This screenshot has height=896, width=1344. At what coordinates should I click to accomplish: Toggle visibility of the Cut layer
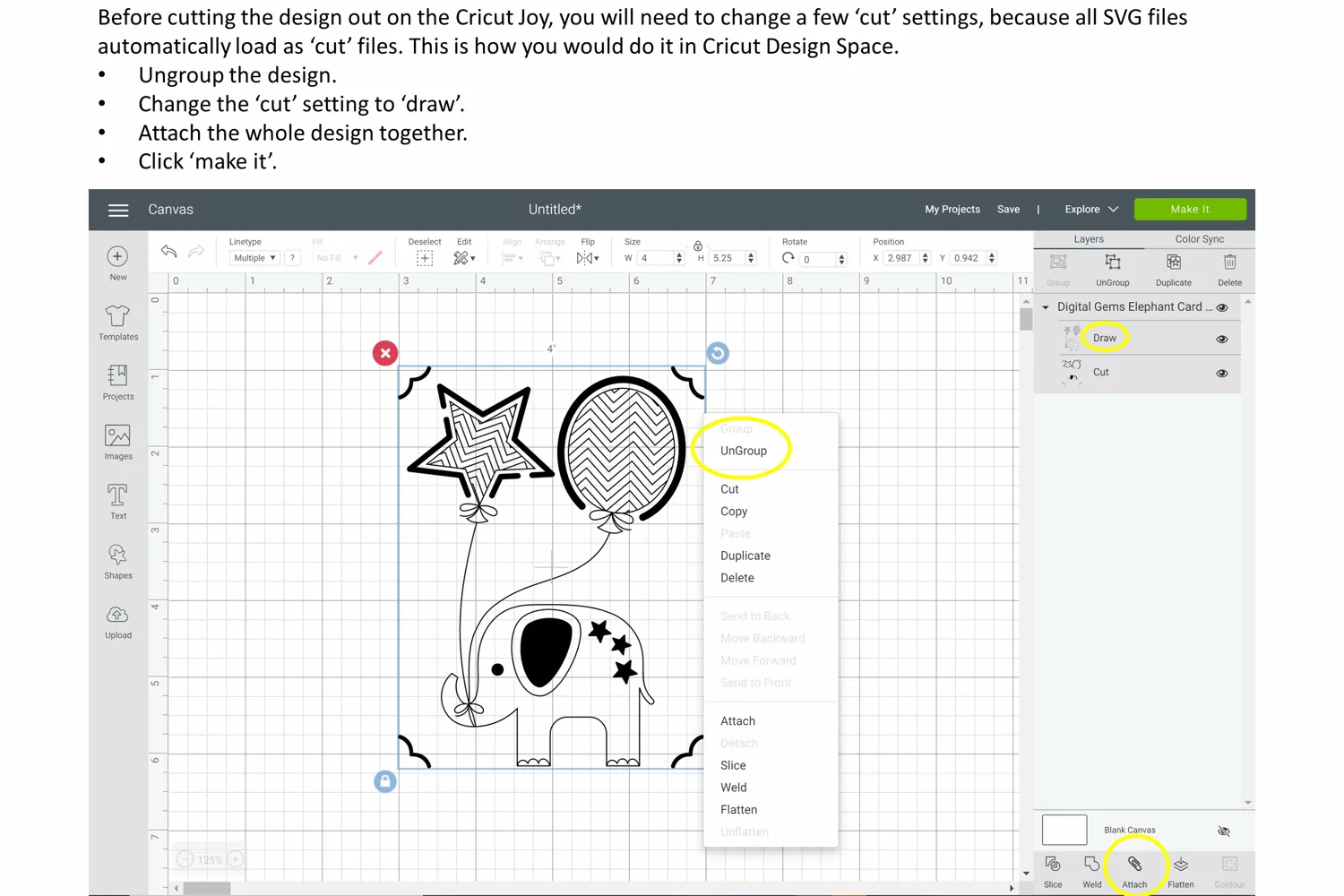coord(1222,374)
